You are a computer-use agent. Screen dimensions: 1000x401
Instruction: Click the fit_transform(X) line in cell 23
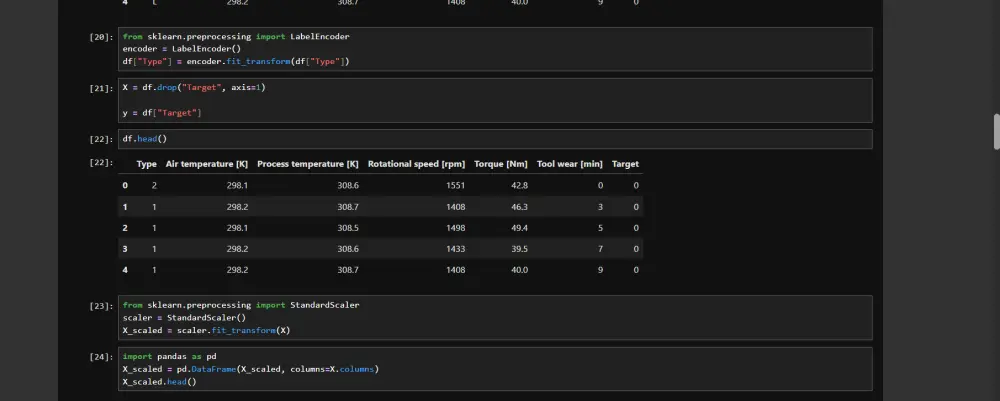point(207,330)
